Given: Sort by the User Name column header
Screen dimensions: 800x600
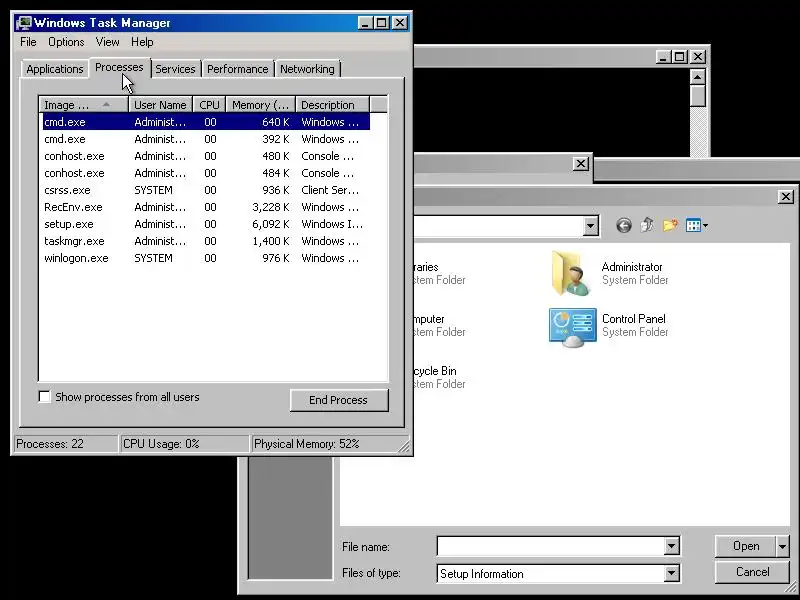Looking at the screenshot, I should [160, 105].
